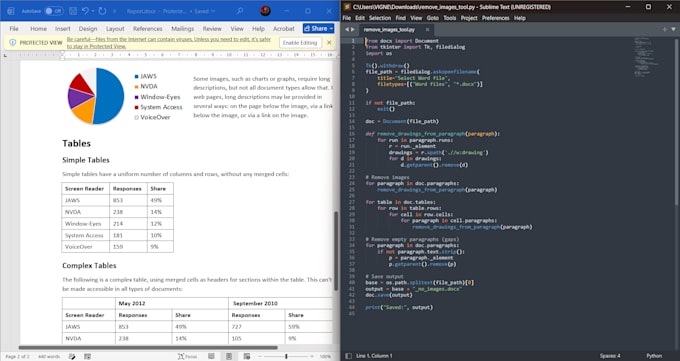This screenshot has height=361, width=680.
Task: Open the Design ribbon tab
Action: (x=88, y=29)
